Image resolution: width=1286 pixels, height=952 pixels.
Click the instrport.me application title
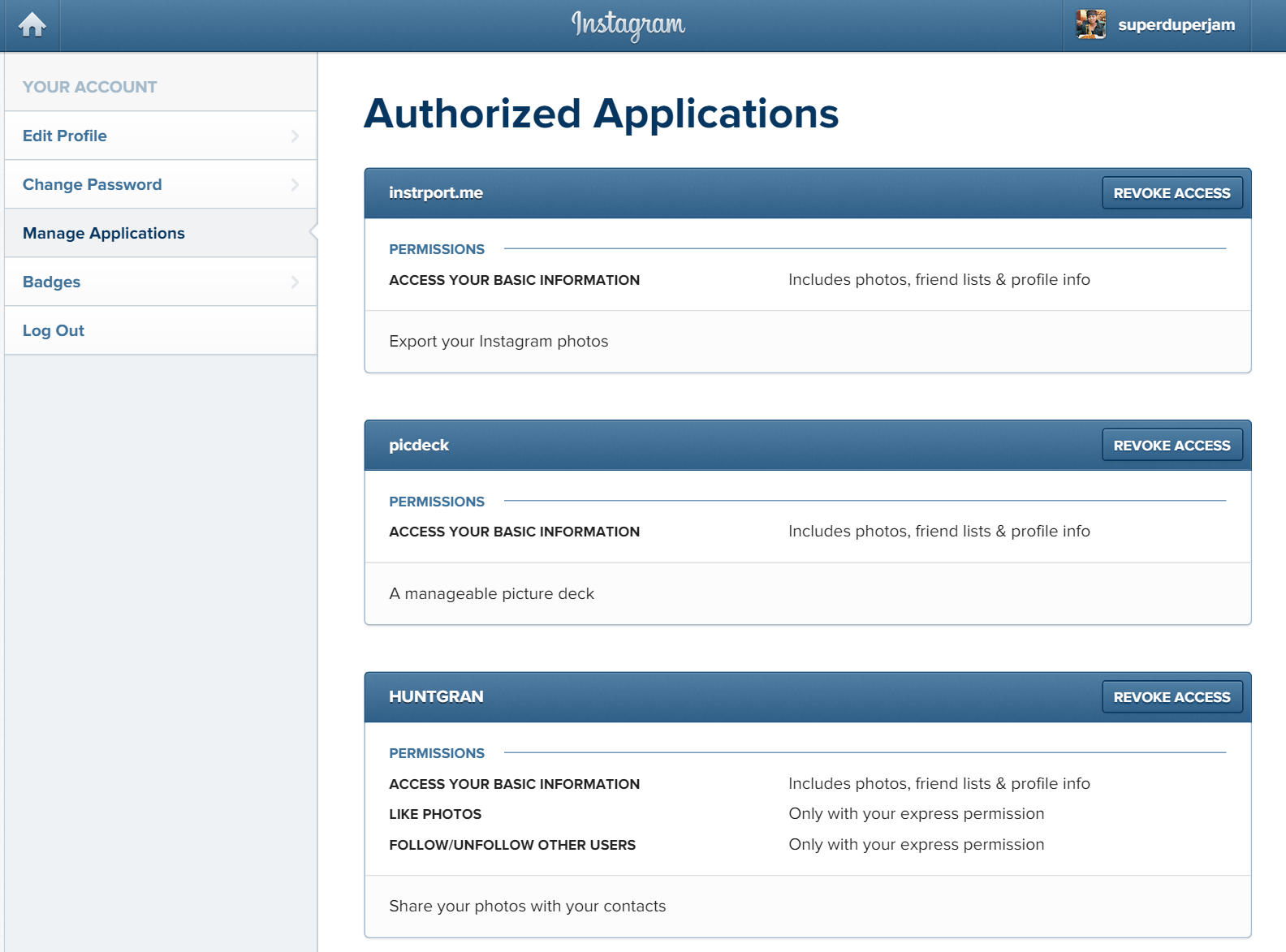[x=436, y=193]
